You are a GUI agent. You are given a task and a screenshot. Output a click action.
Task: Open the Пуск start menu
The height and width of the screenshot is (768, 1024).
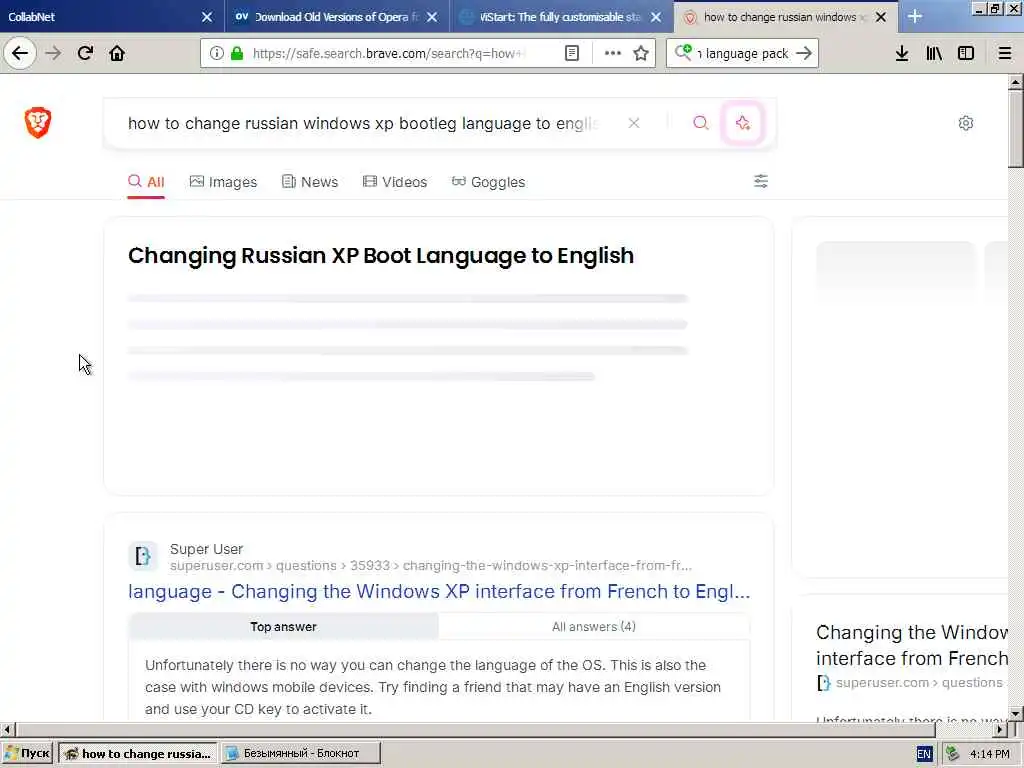27,753
